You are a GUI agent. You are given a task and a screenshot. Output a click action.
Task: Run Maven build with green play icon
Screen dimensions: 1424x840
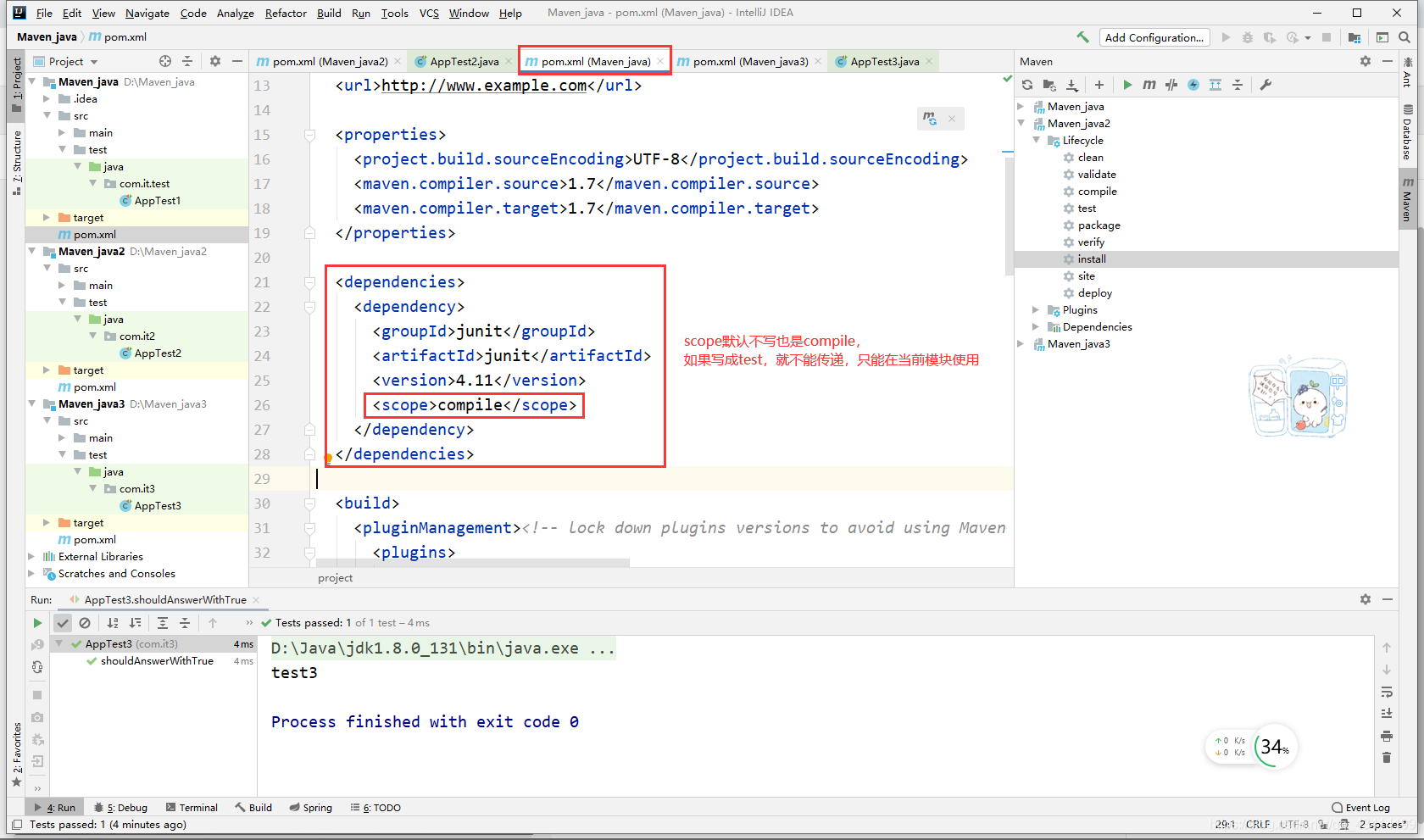point(1127,85)
